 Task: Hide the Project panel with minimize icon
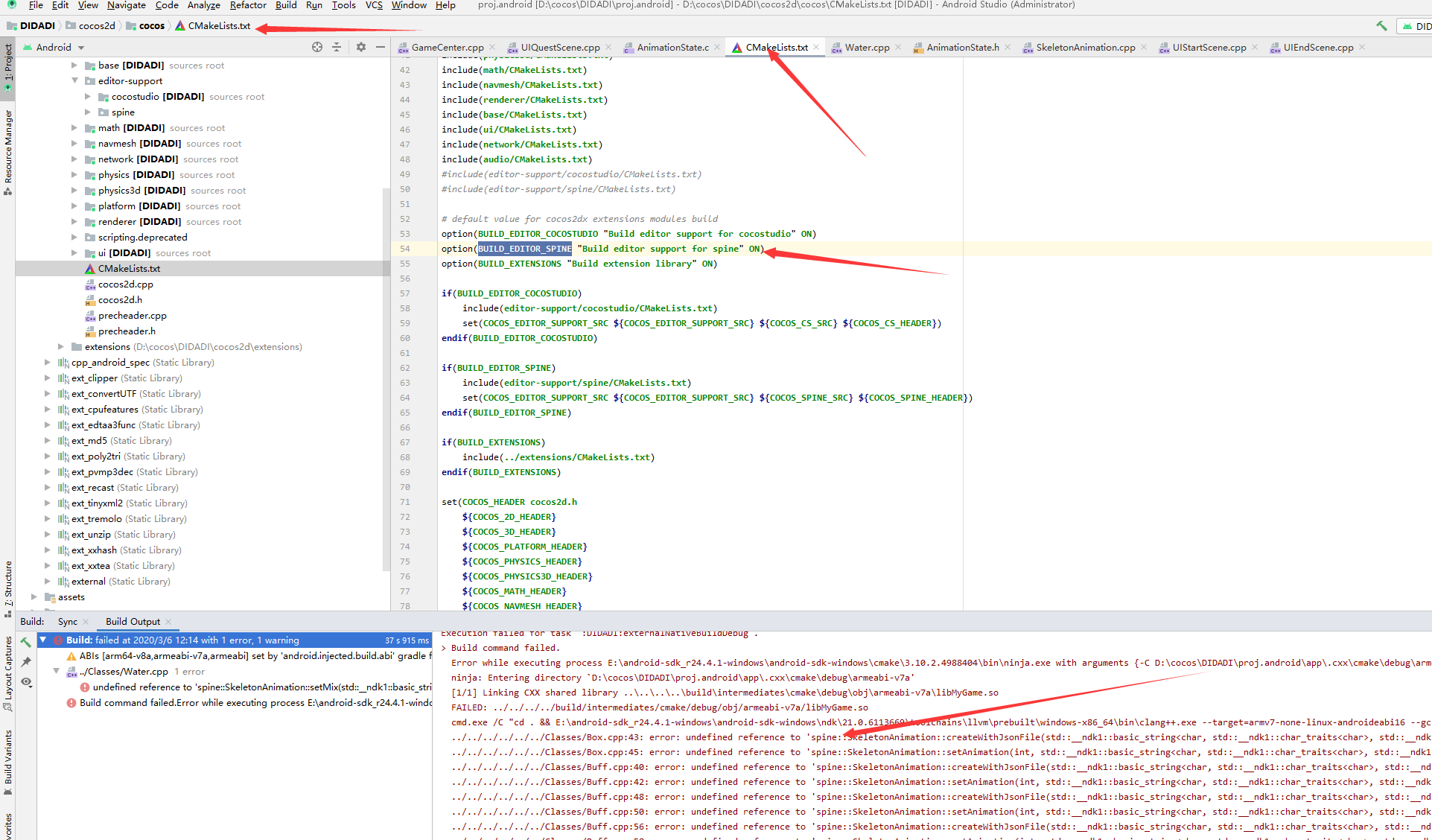tap(381, 47)
